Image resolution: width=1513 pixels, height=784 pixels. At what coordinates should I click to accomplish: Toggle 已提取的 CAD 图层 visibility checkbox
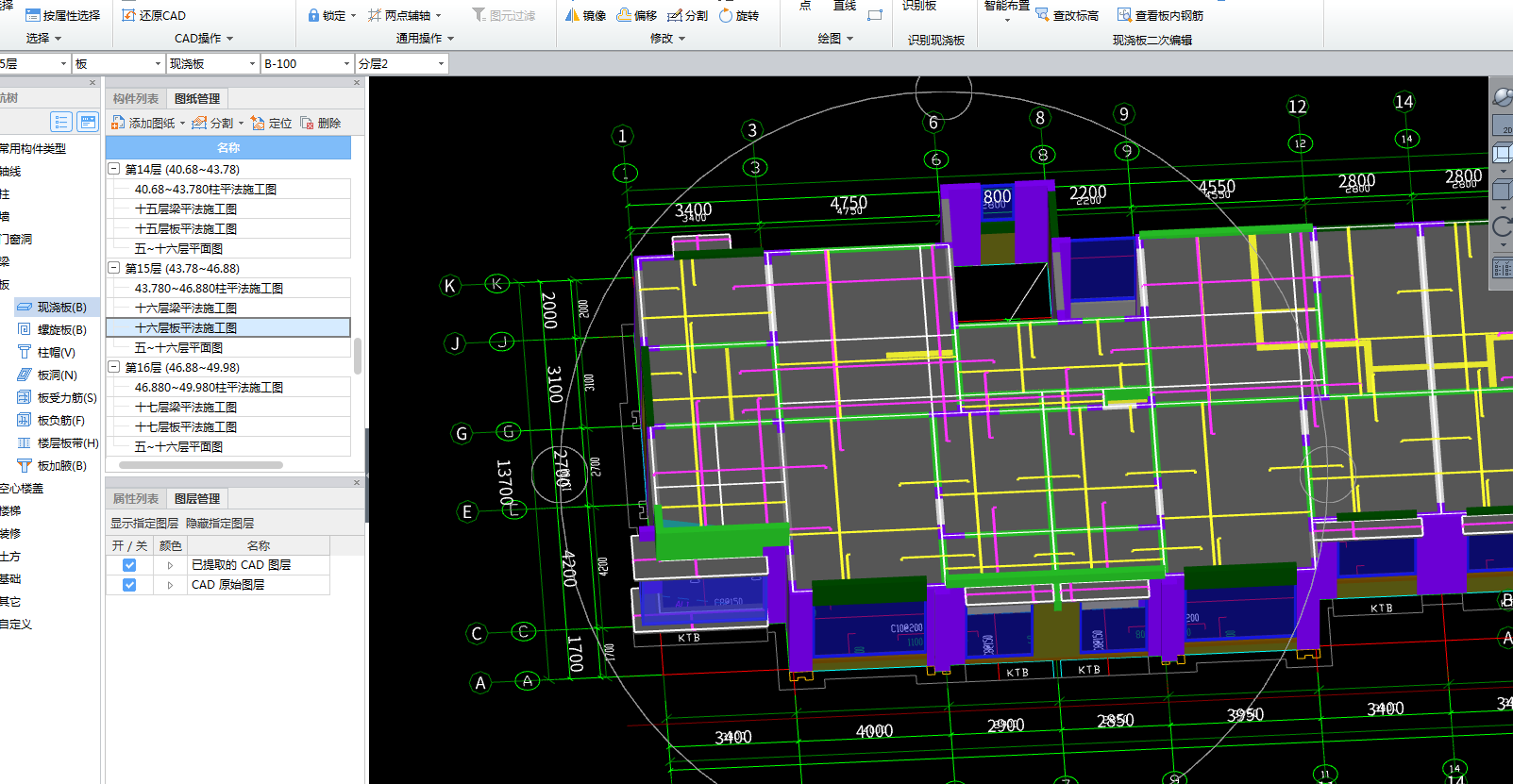click(x=129, y=565)
